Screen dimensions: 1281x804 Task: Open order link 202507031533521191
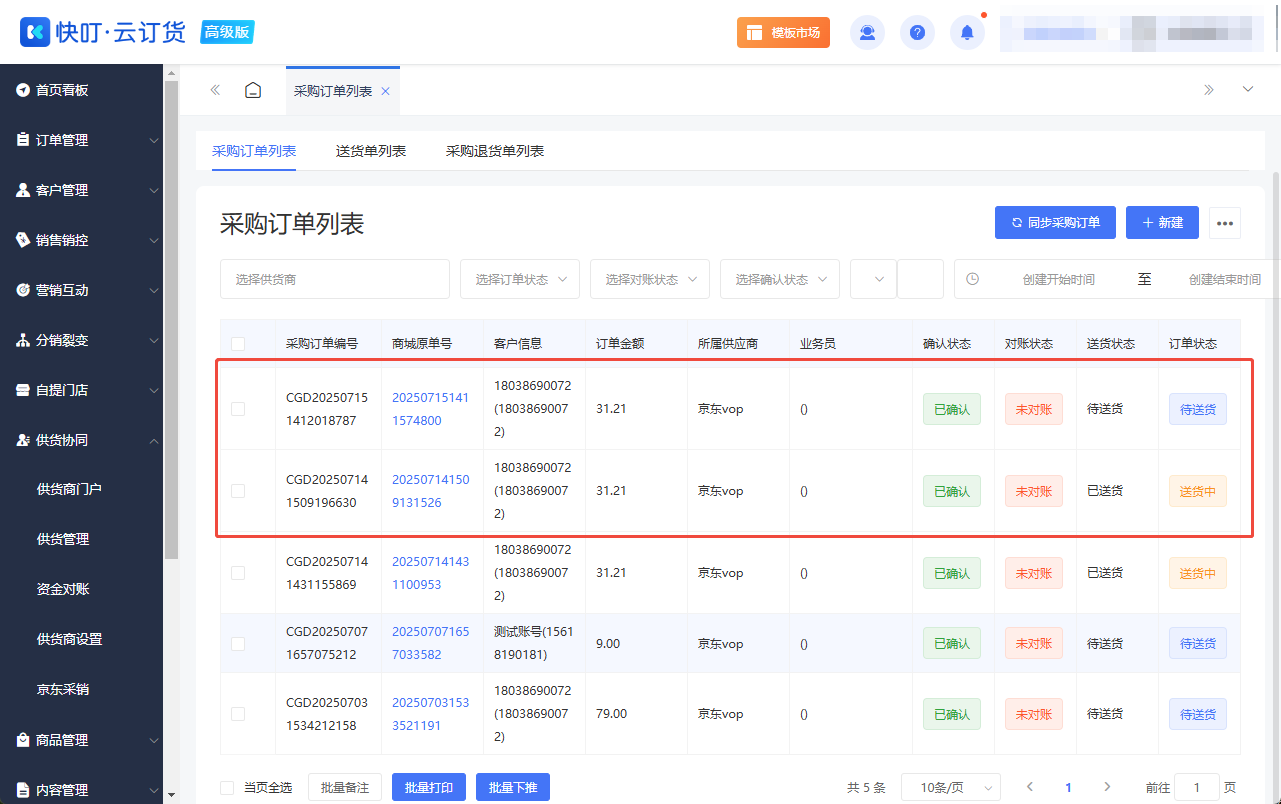tap(430, 714)
